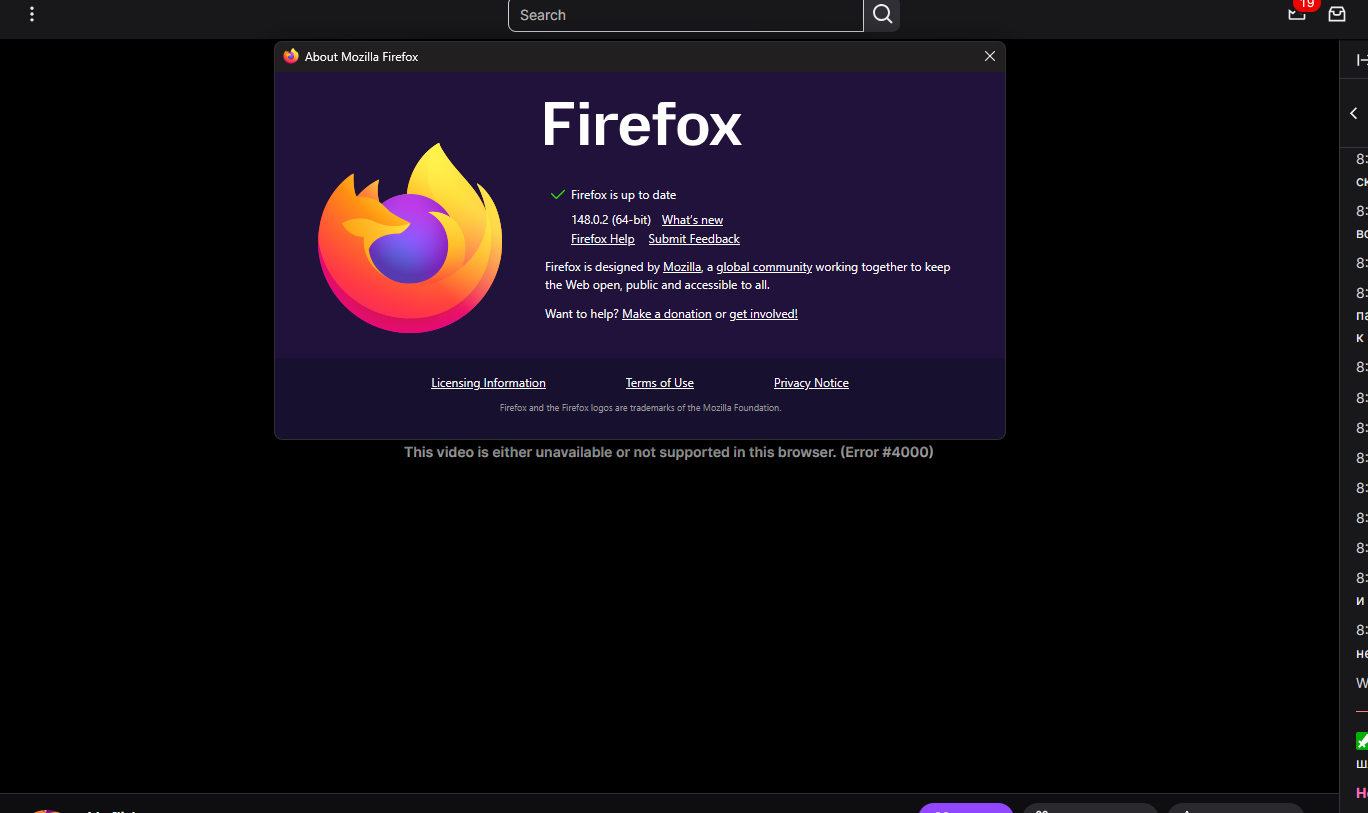Image resolution: width=1368 pixels, height=813 pixels.
Task: Click the video error #4000 message
Action: pos(668,452)
